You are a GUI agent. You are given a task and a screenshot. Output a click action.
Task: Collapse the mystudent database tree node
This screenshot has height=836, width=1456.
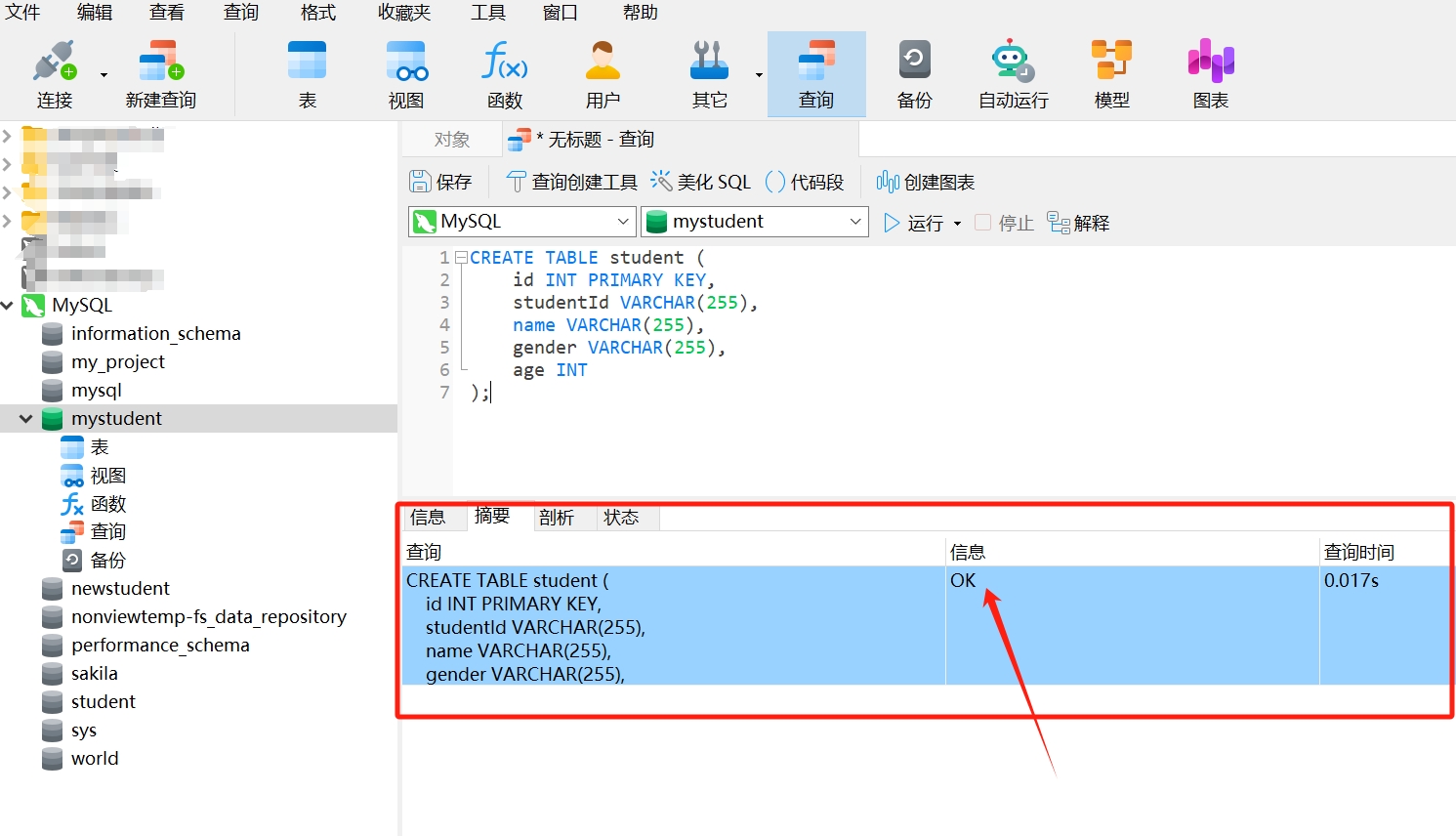tap(26, 419)
